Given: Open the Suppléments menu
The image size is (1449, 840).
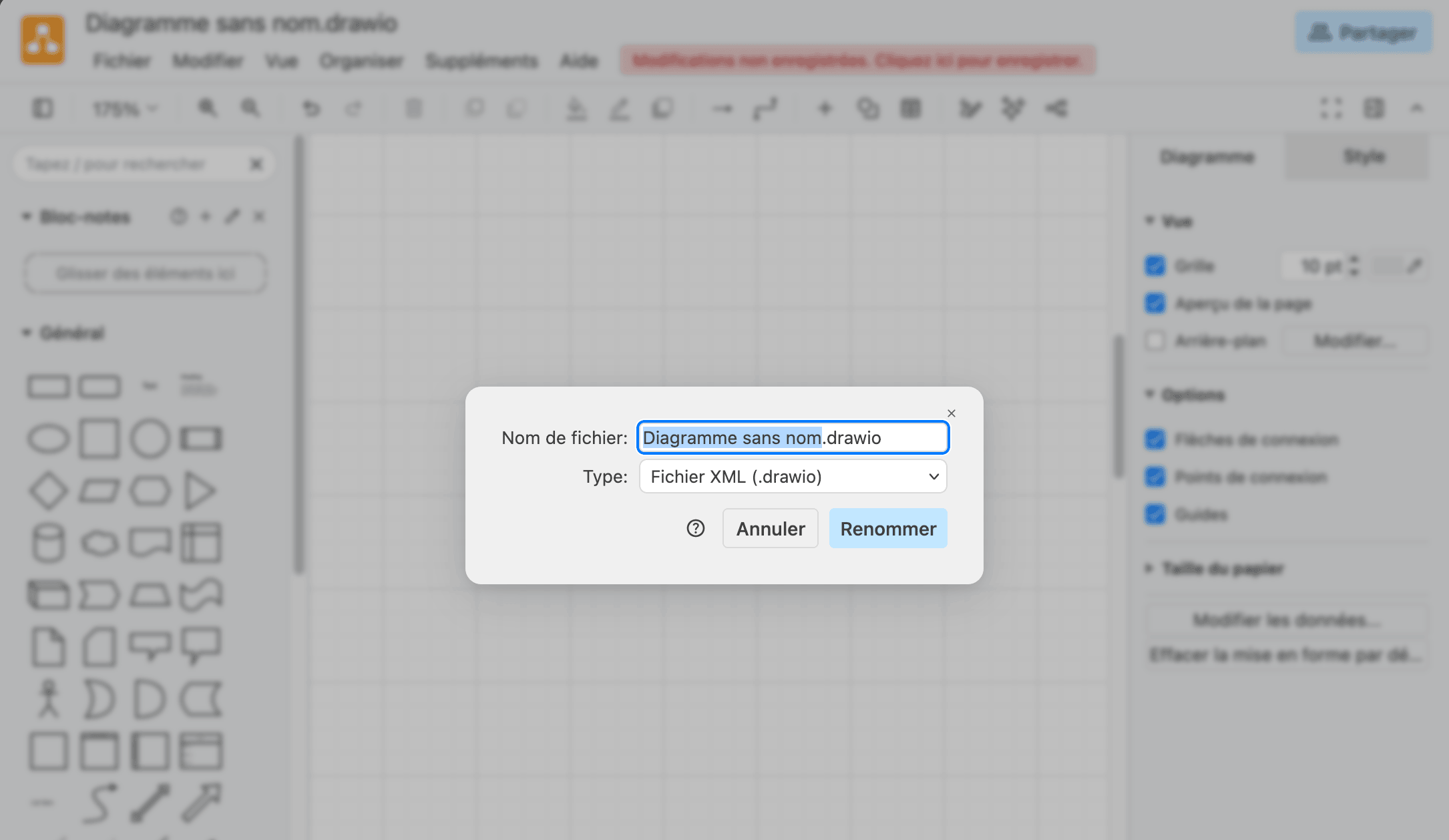Looking at the screenshot, I should [x=481, y=61].
